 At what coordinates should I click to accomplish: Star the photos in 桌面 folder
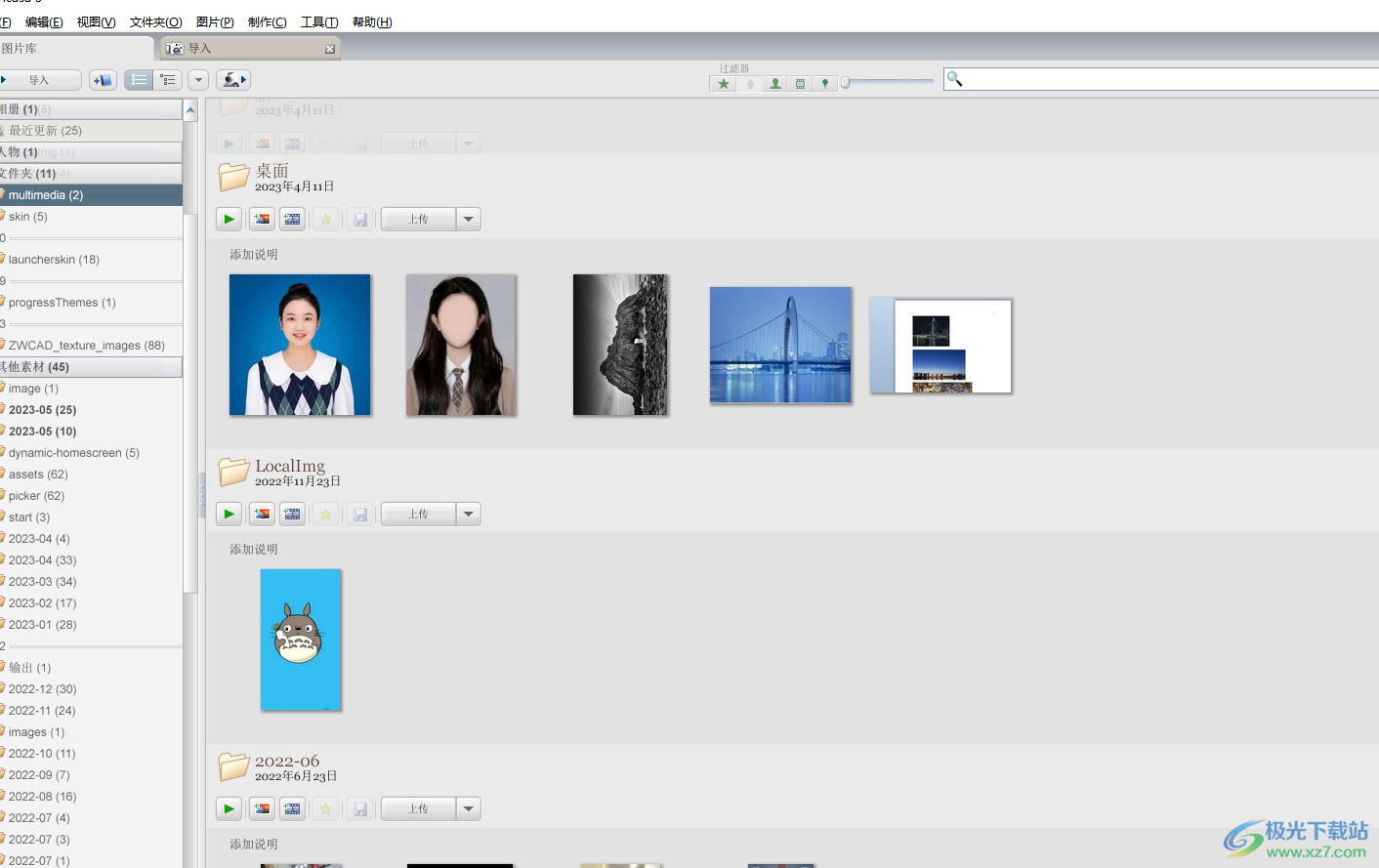click(326, 220)
